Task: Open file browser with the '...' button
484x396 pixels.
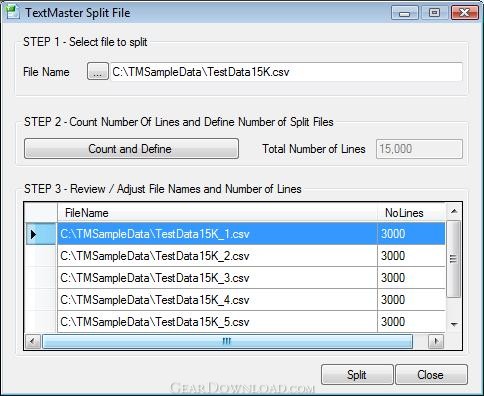Action: click(98, 71)
